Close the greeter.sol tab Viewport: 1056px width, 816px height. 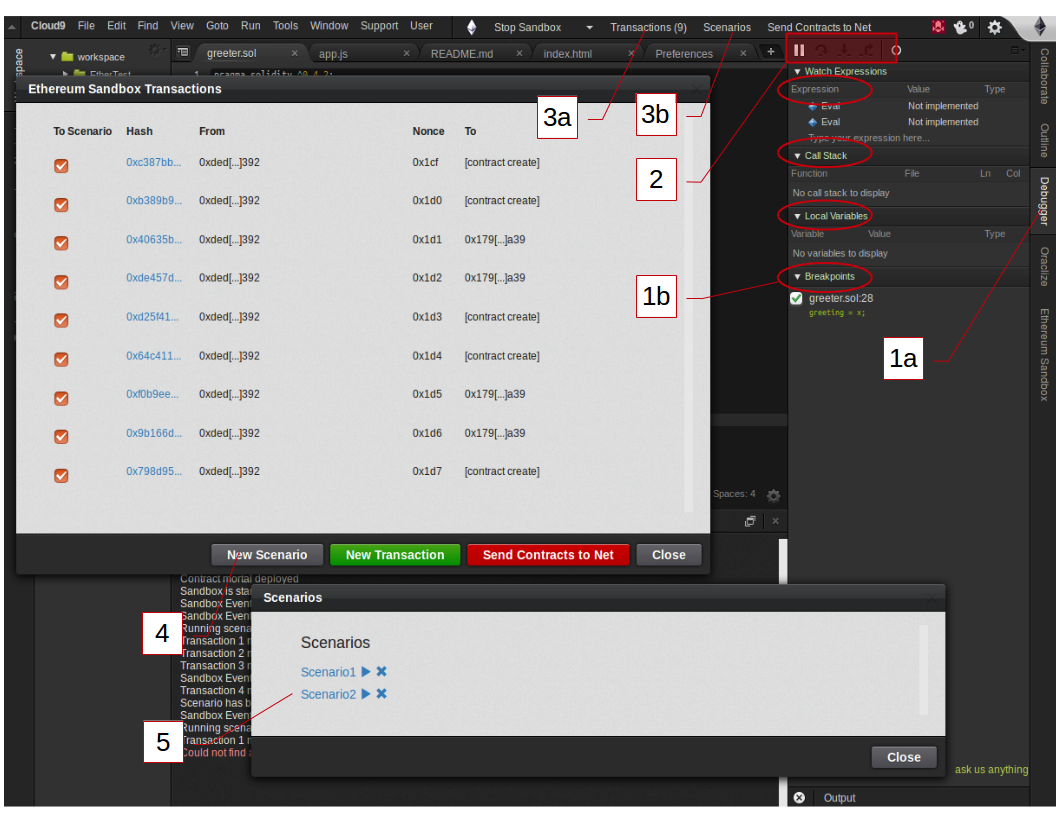point(294,53)
